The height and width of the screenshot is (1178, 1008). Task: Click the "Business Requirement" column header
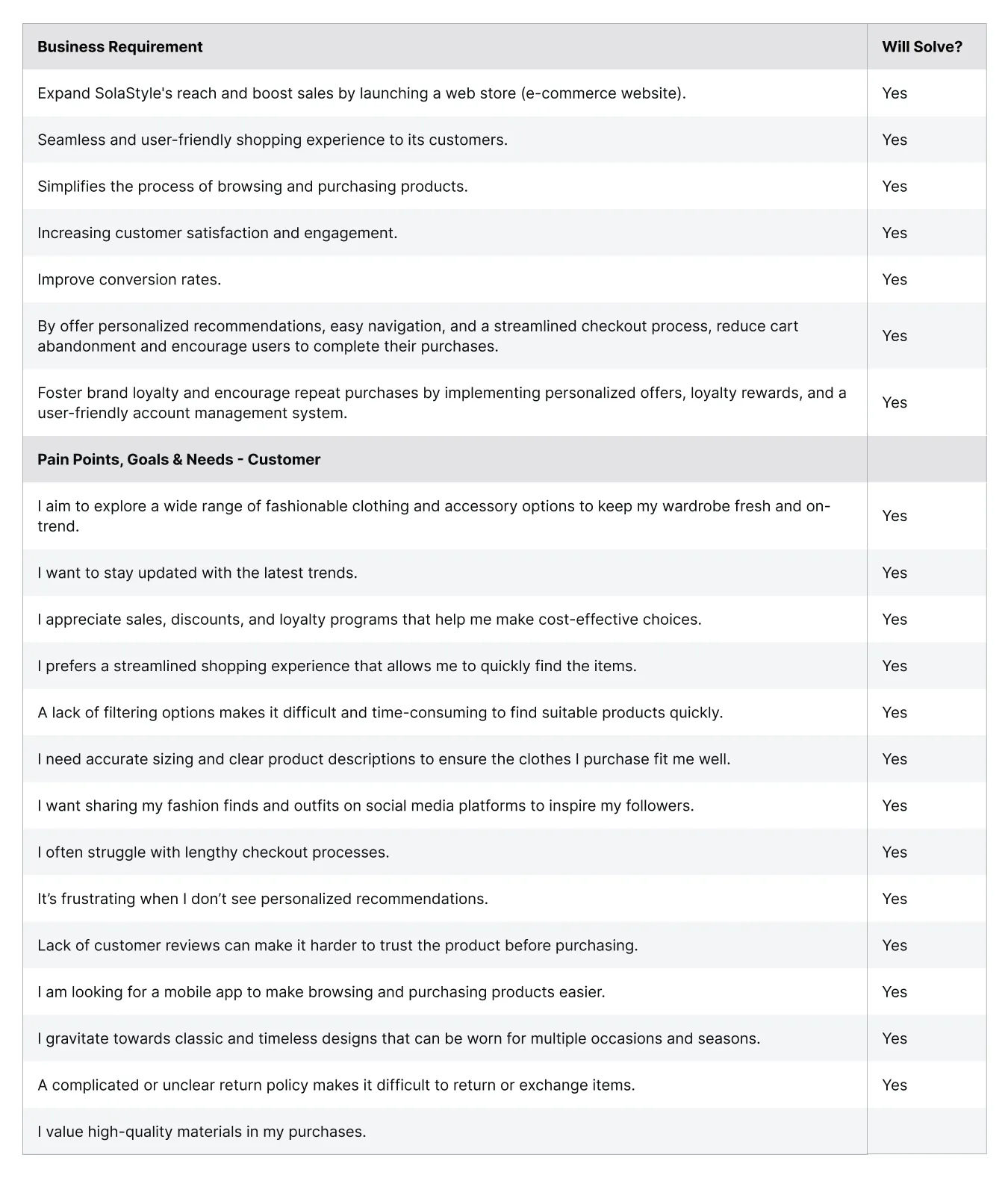[120, 47]
